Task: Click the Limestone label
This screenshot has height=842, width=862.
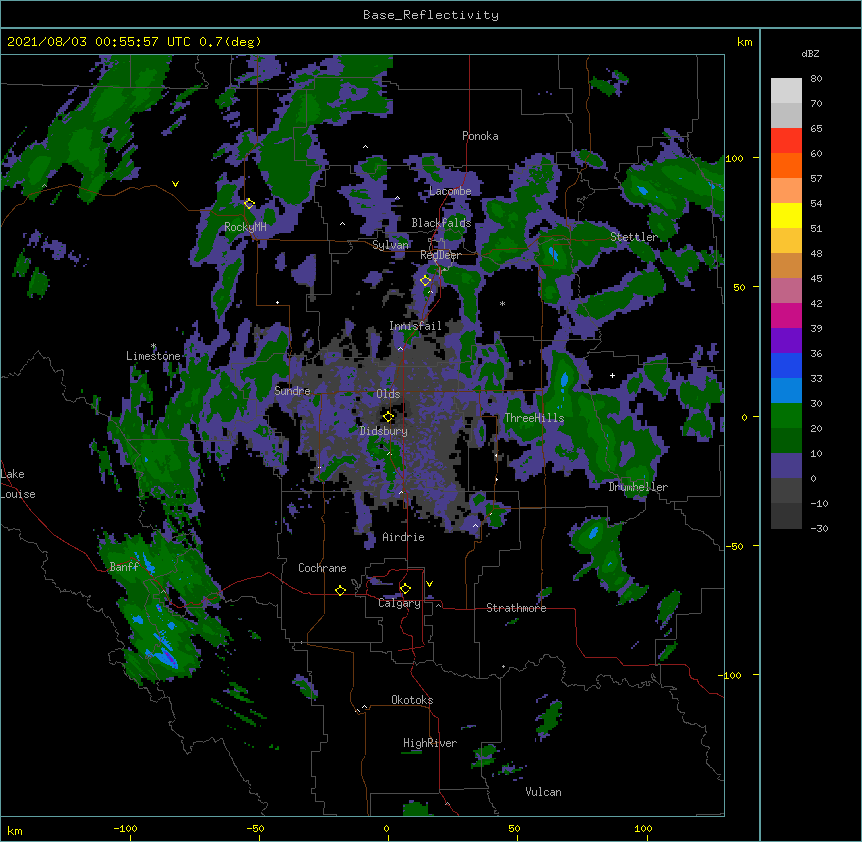Action: [x=153, y=356]
